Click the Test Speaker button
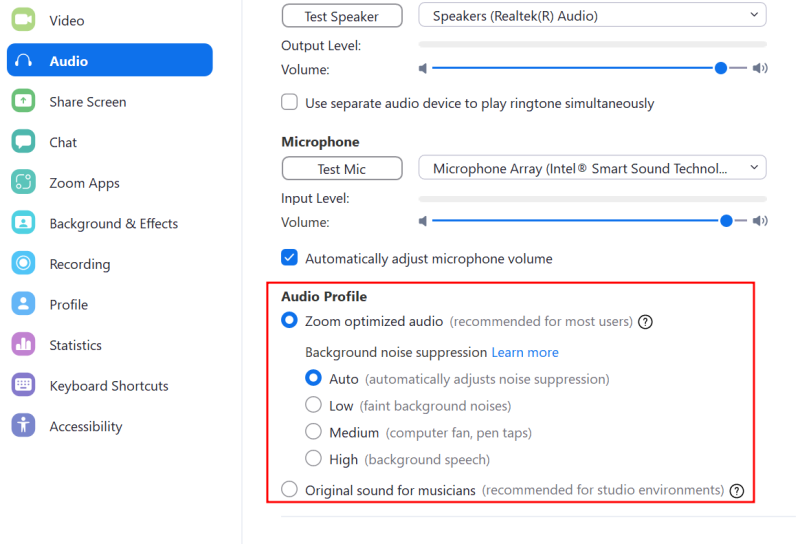 click(342, 16)
